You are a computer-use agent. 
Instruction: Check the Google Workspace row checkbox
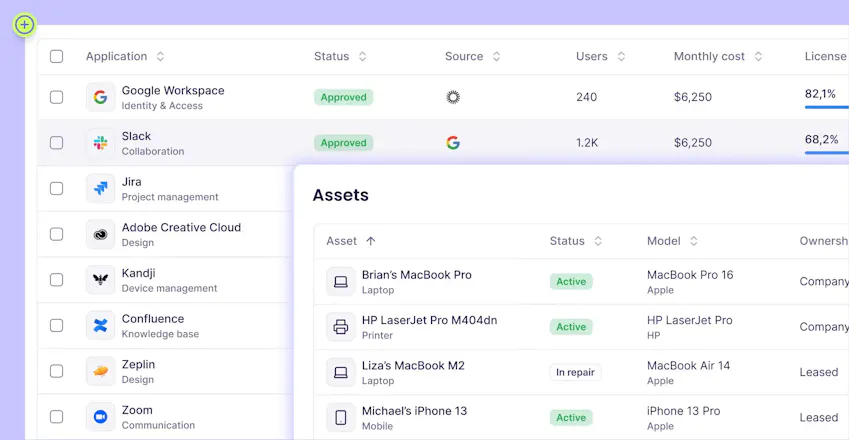pos(56,97)
